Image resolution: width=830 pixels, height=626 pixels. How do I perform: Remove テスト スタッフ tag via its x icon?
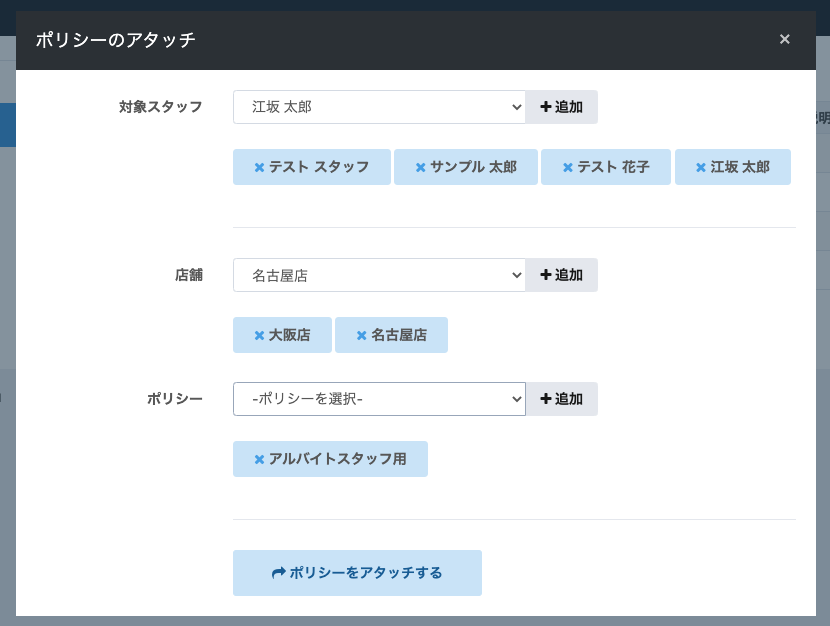click(x=259, y=168)
